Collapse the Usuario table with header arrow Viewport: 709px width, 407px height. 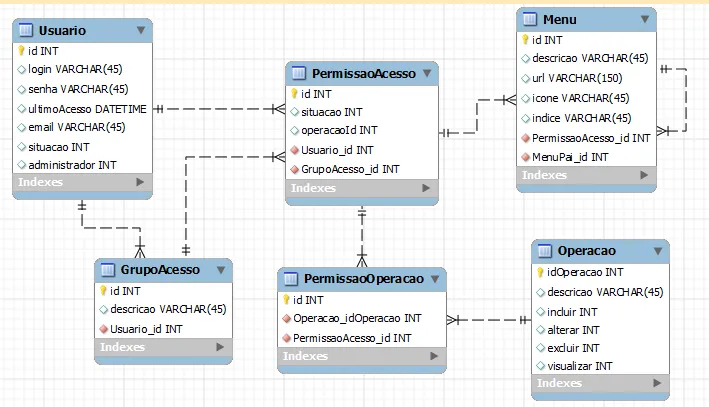141,31
